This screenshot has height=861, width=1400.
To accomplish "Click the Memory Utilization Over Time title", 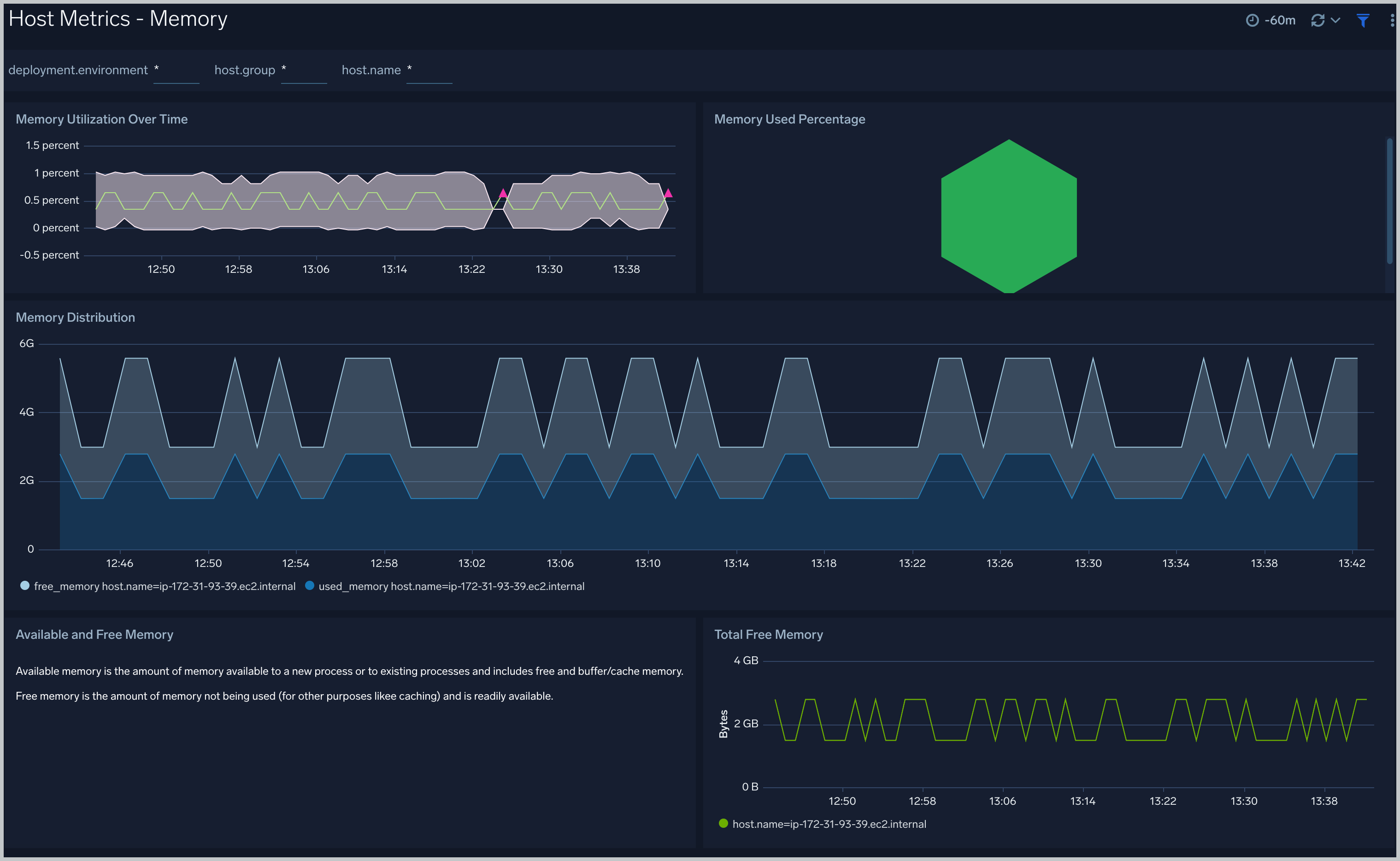I will [x=101, y=119].
